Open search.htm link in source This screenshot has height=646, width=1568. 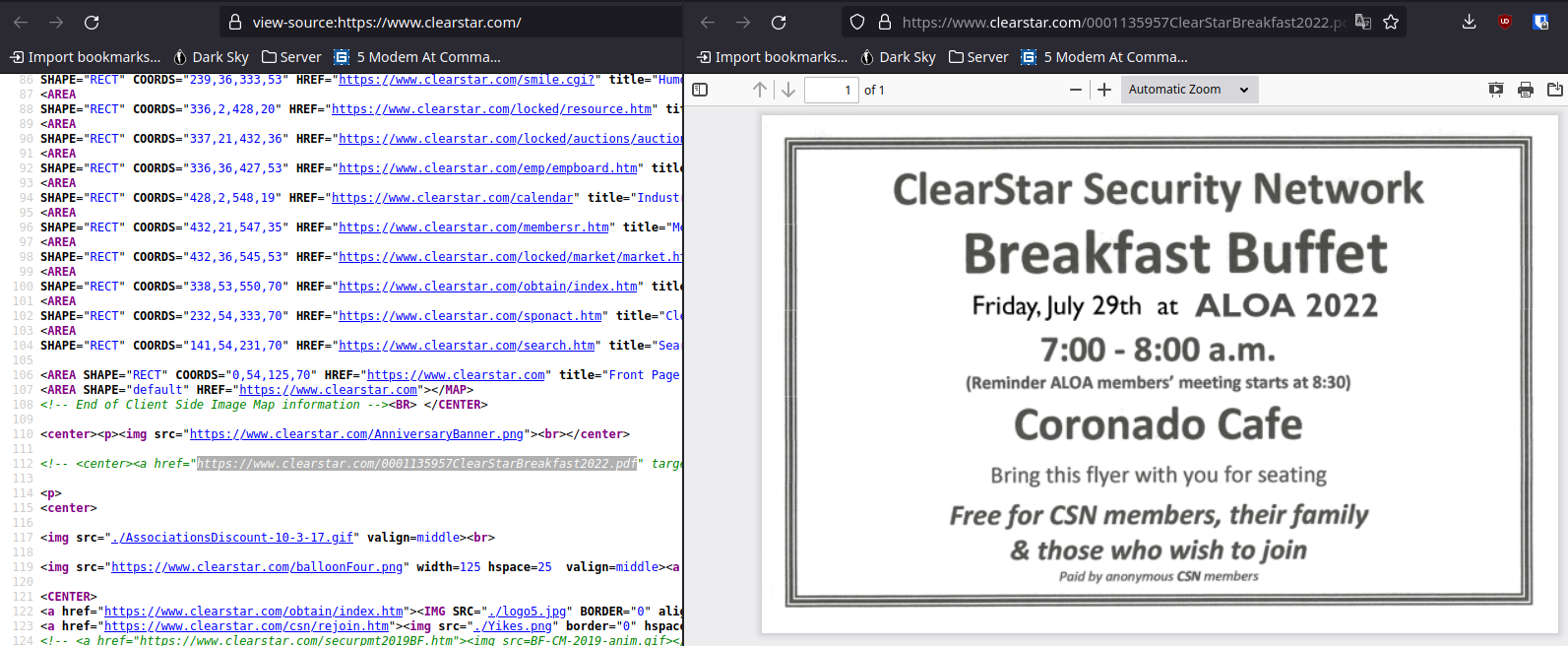click(x=467, y=346)
